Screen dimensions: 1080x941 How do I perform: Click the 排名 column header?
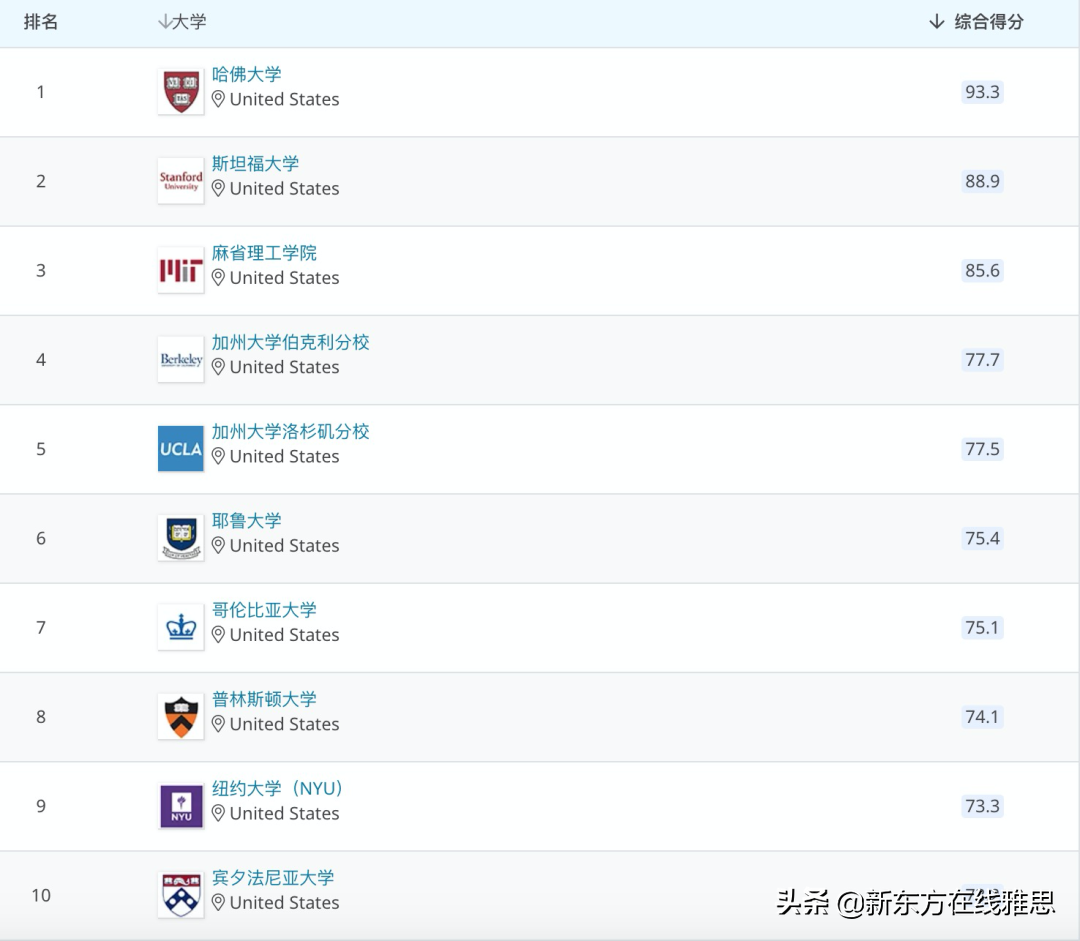point(41,20)
